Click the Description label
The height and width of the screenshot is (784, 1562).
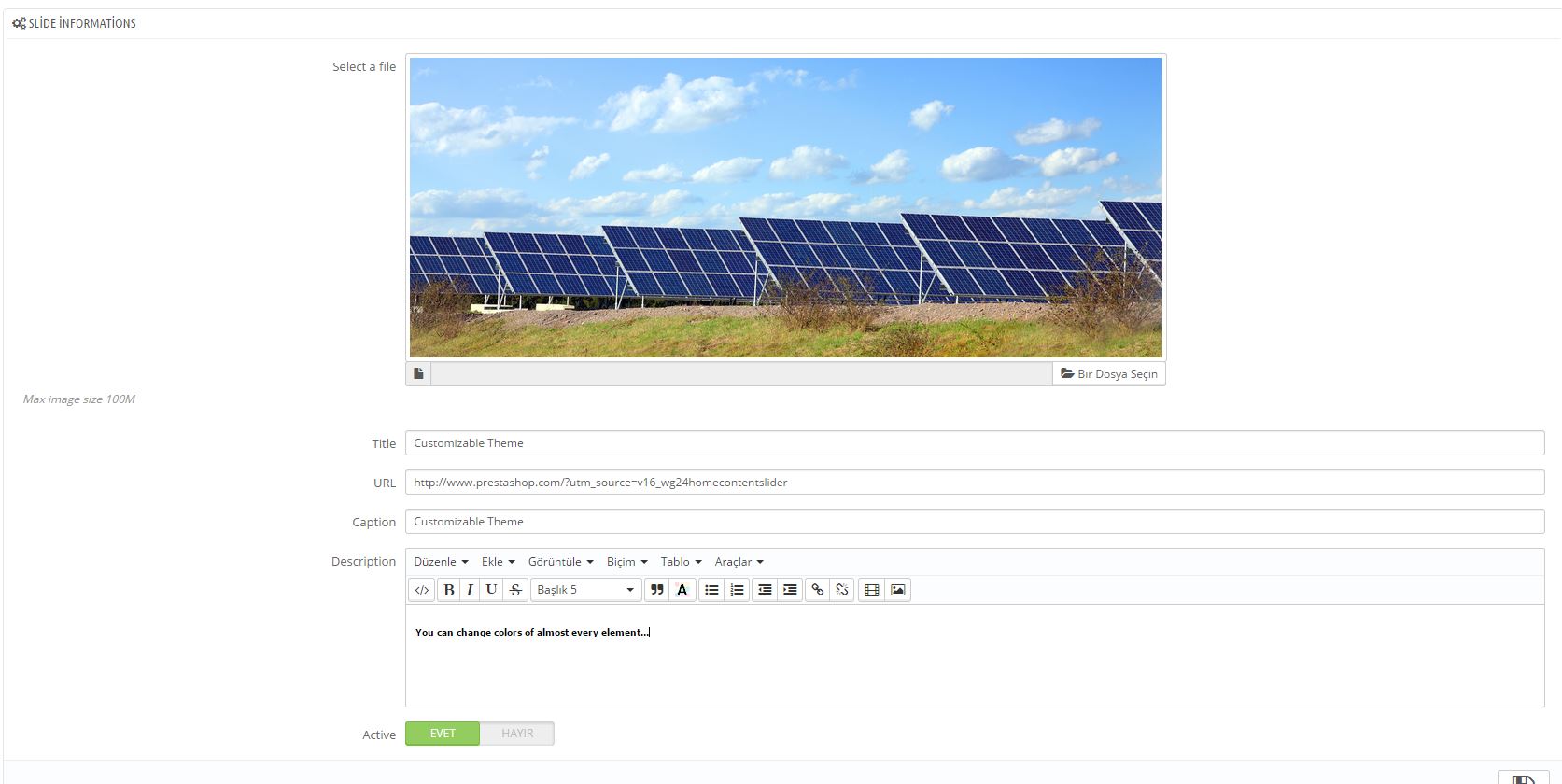pos(364,561)
